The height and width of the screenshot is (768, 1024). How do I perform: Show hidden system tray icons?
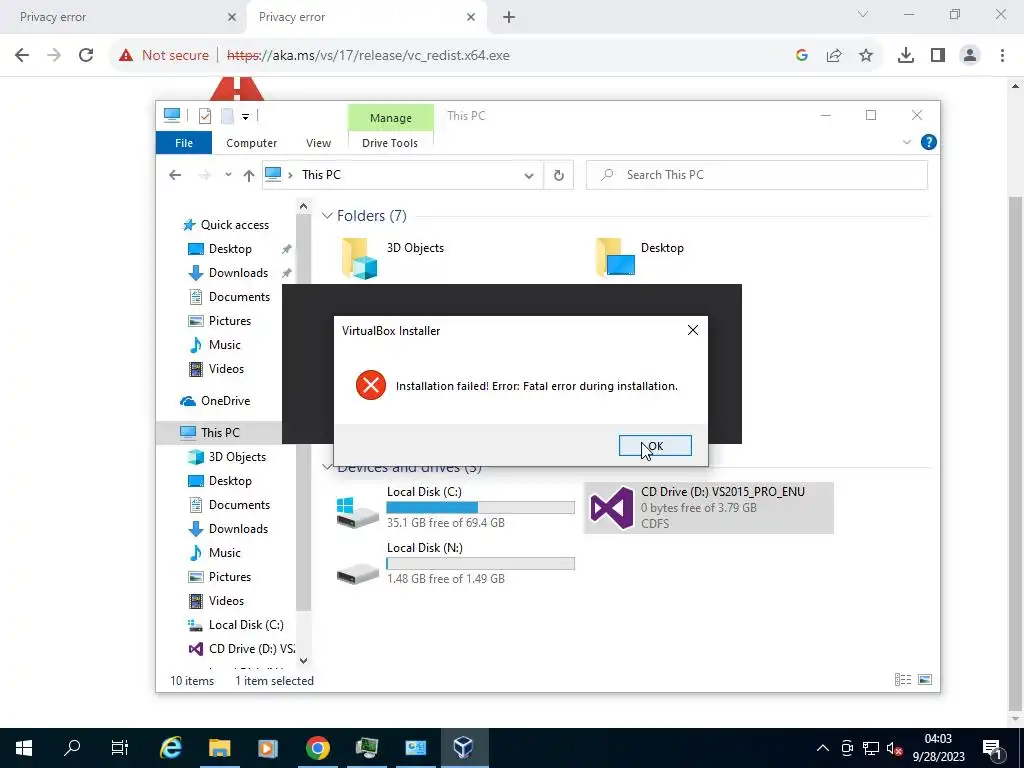point(822,748)
